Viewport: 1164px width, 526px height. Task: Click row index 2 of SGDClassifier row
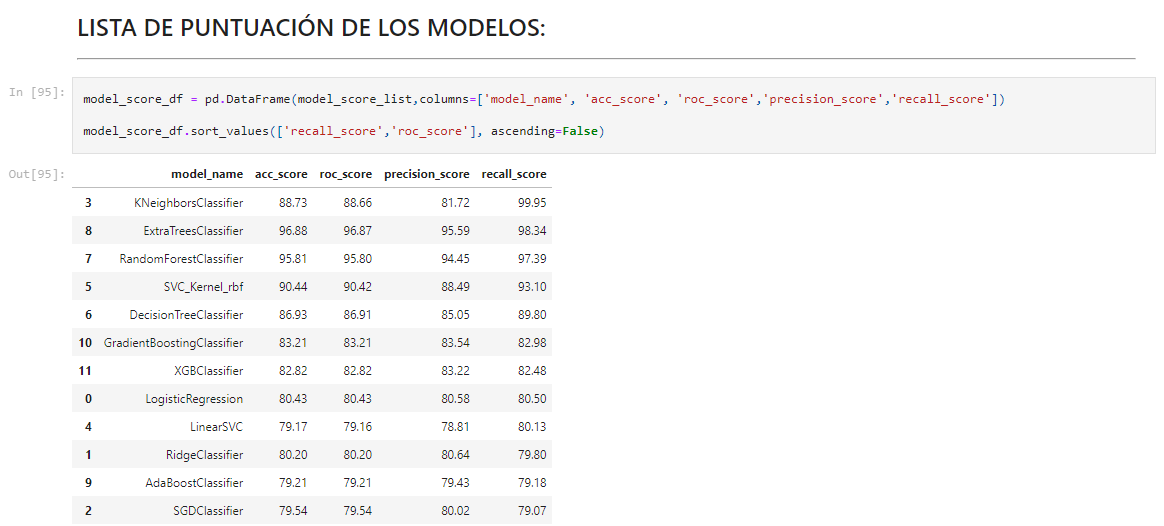(x=88, y=512)
